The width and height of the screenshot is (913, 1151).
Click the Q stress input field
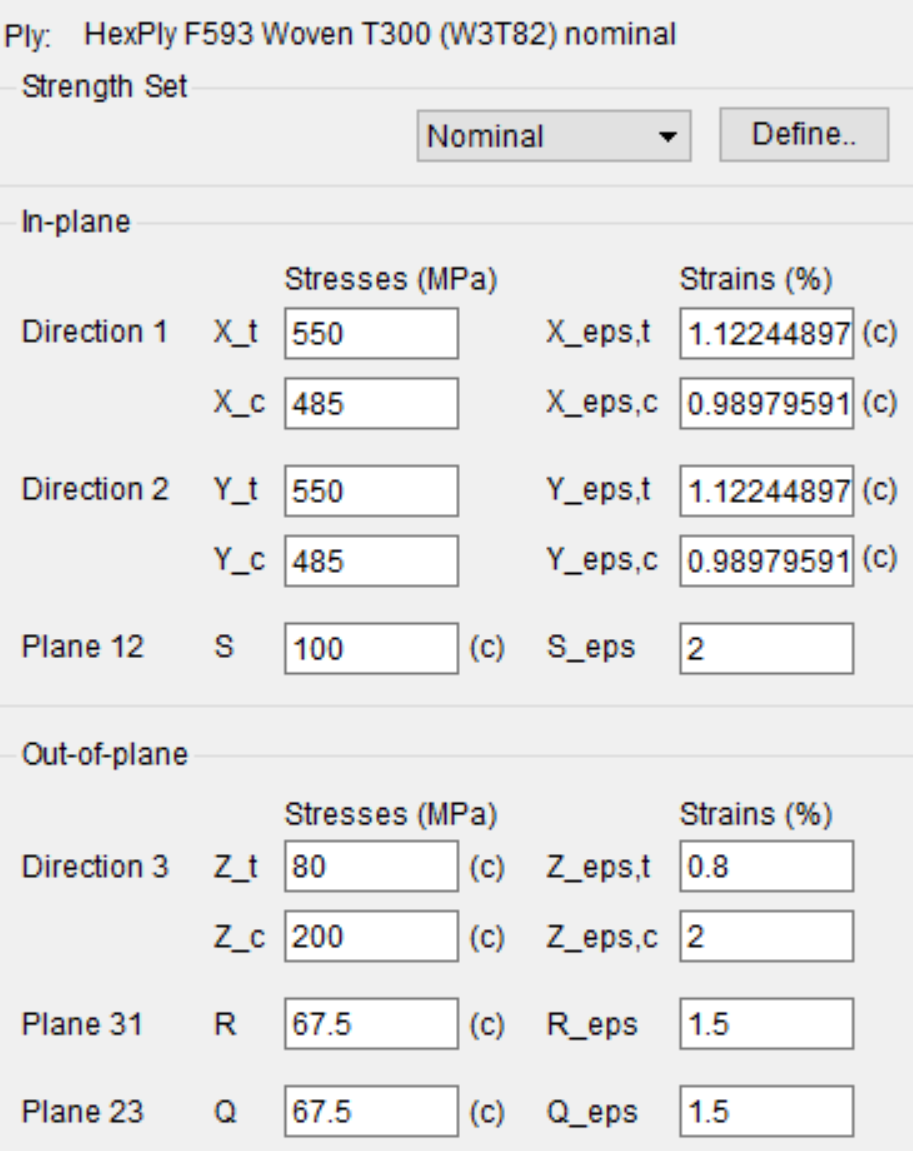click(x=372, y=1111)
